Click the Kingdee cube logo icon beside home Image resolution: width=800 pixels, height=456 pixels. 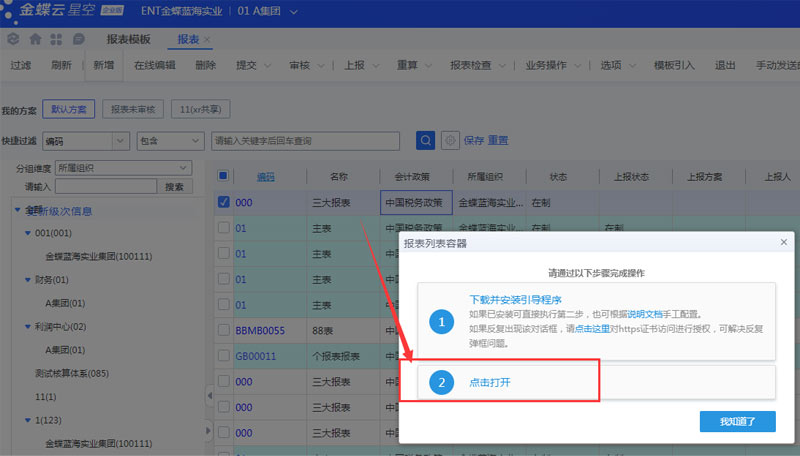13,39
